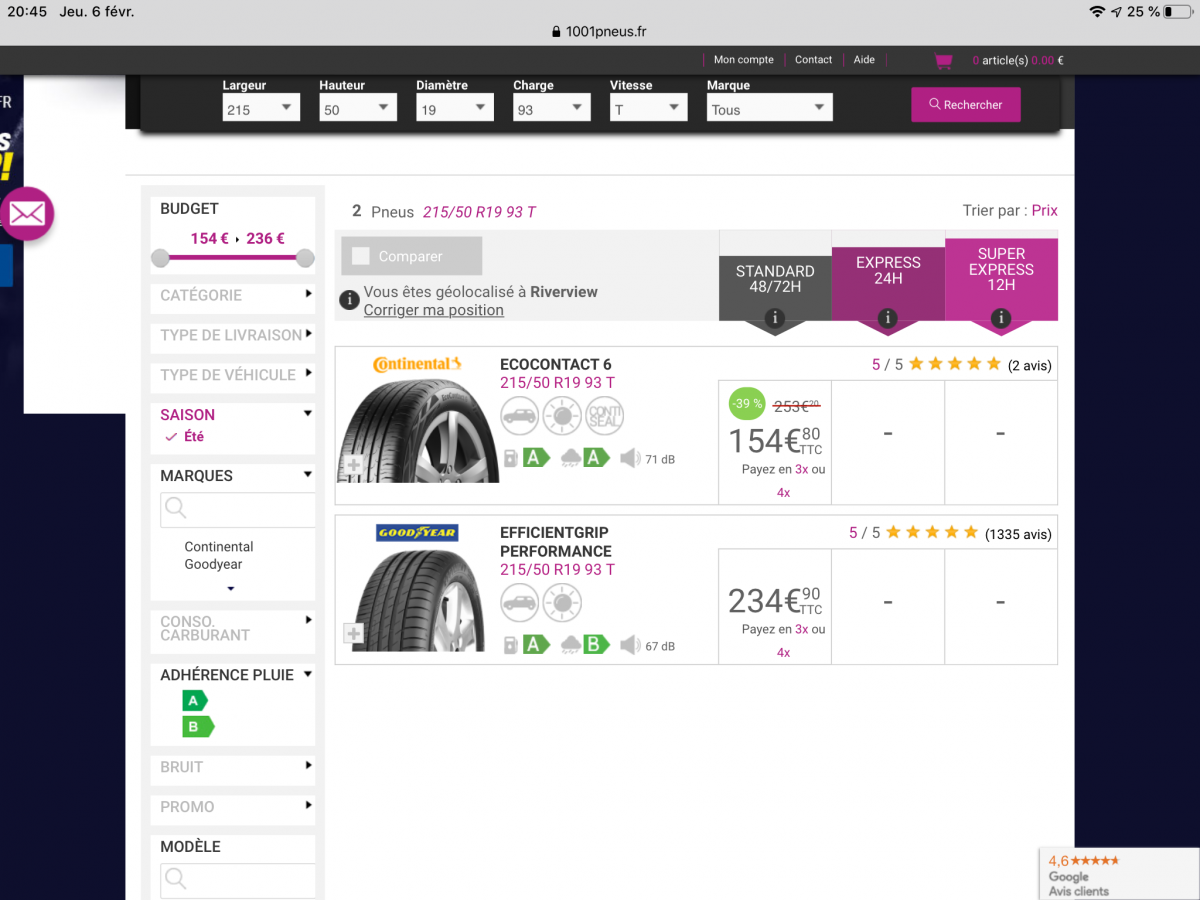Click the geolocation info icon
The height and width of the screenshot is (900, 1200).
(x=349, y=299)
